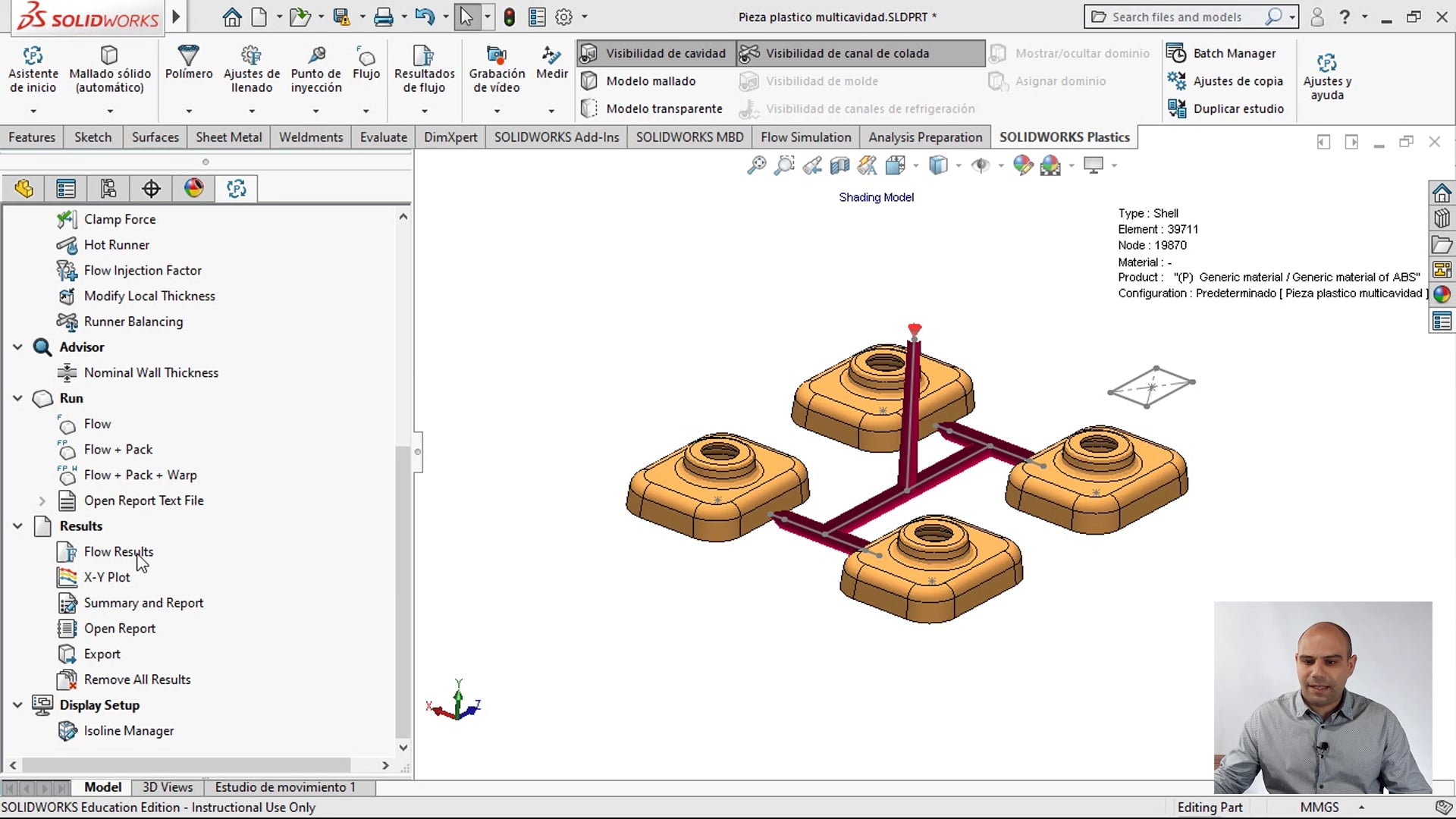Expand the SOLIDWORKS menu flyout arrow
Viewport: 1456px width, 819px height.
point(176,16)
